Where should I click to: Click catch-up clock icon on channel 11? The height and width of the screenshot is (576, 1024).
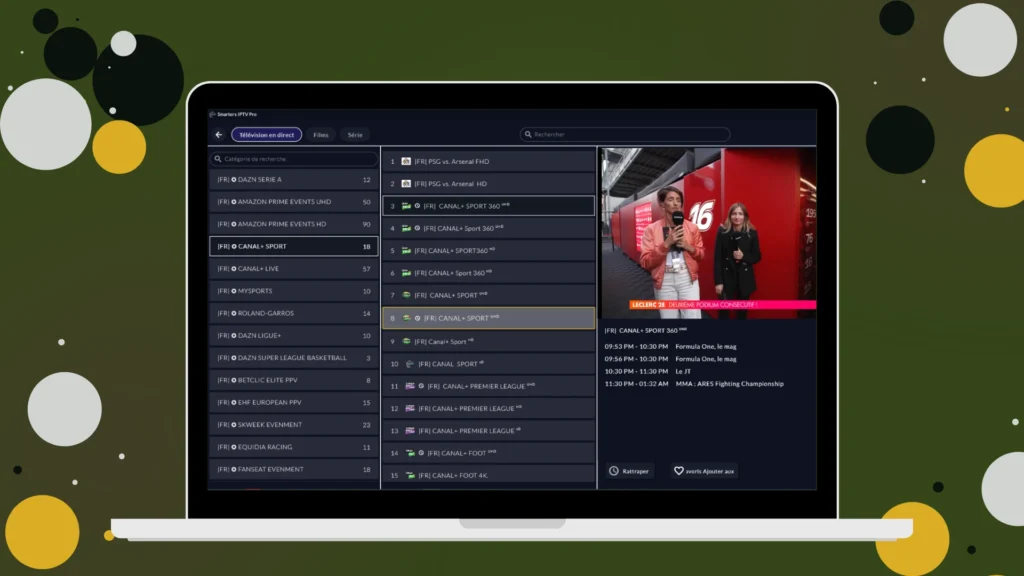coord(421,386)
